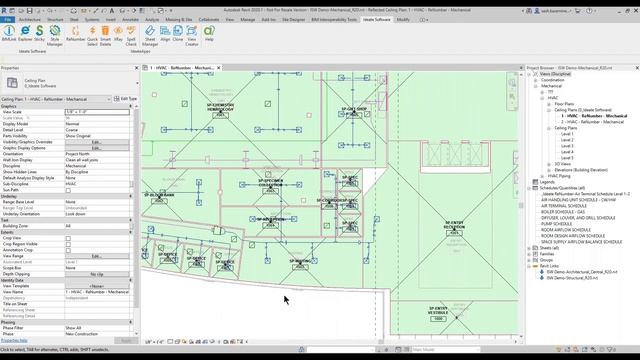Viewport: 640px width, 360px height.
Task: Open the BOILER SCHEDULE - GAS entry
Action: [x=563, y=212]
